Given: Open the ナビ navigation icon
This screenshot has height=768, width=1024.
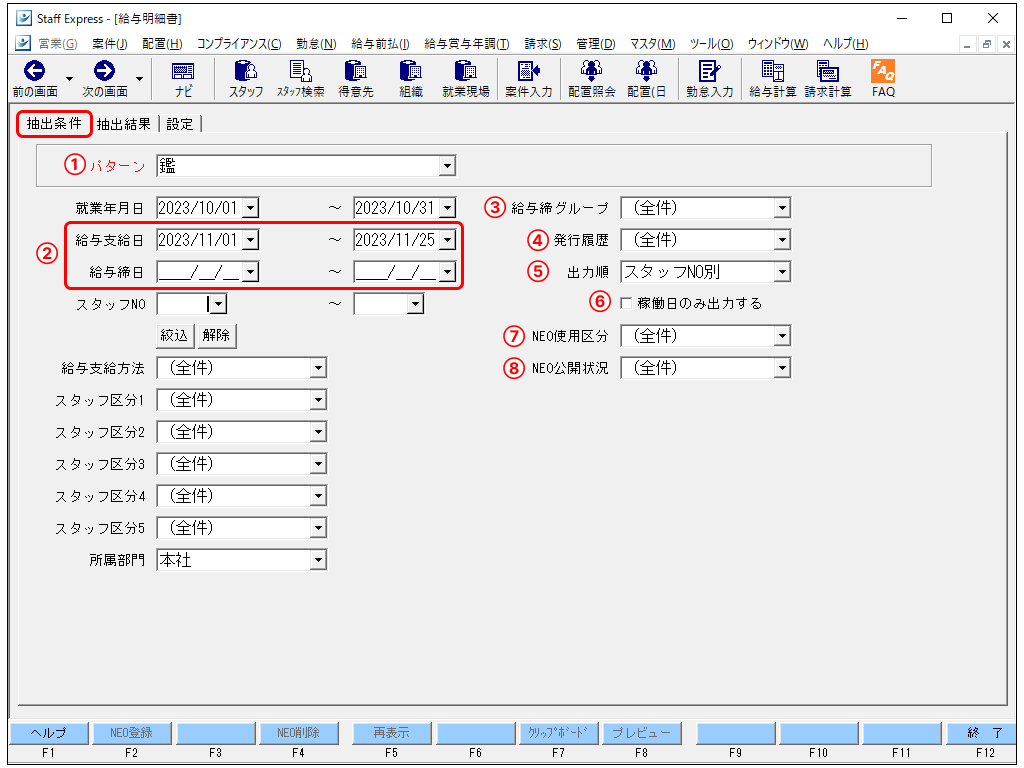Looking at the screenshot, I should [183, 78].
